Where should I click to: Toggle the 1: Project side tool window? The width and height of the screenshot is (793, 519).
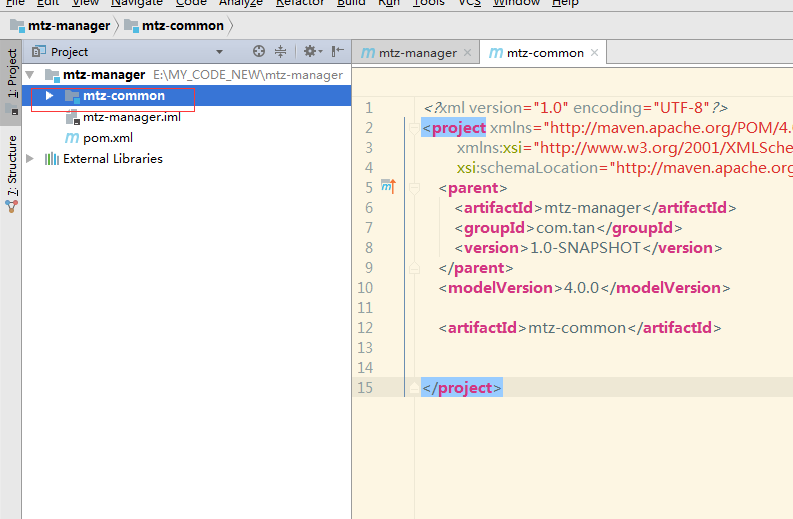11,76
